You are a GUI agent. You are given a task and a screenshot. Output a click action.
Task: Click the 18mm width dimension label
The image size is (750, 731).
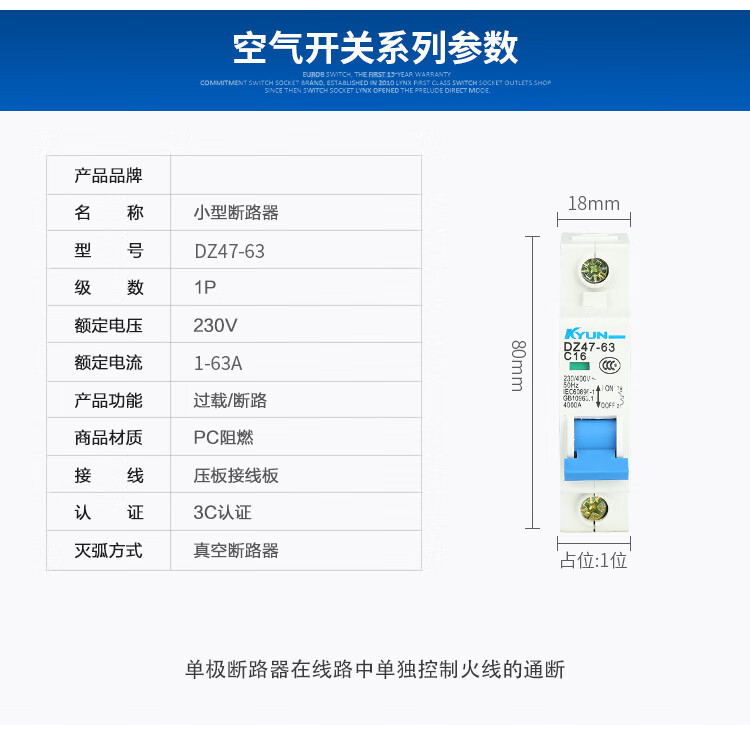point(593,204)
